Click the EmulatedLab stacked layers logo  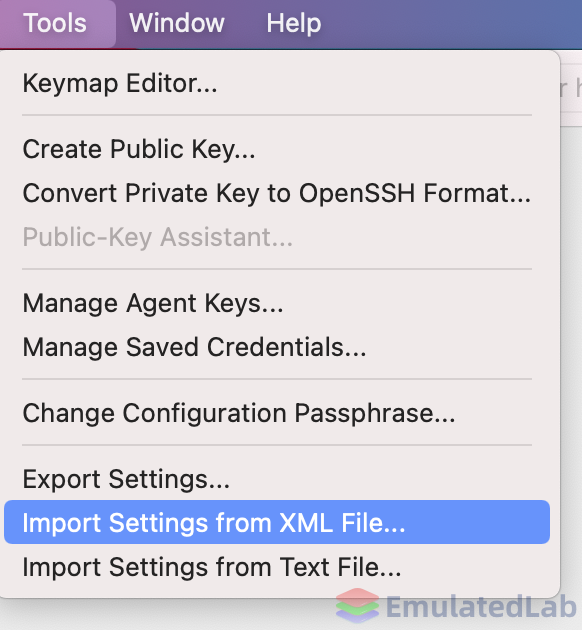[x=357, y=605]
